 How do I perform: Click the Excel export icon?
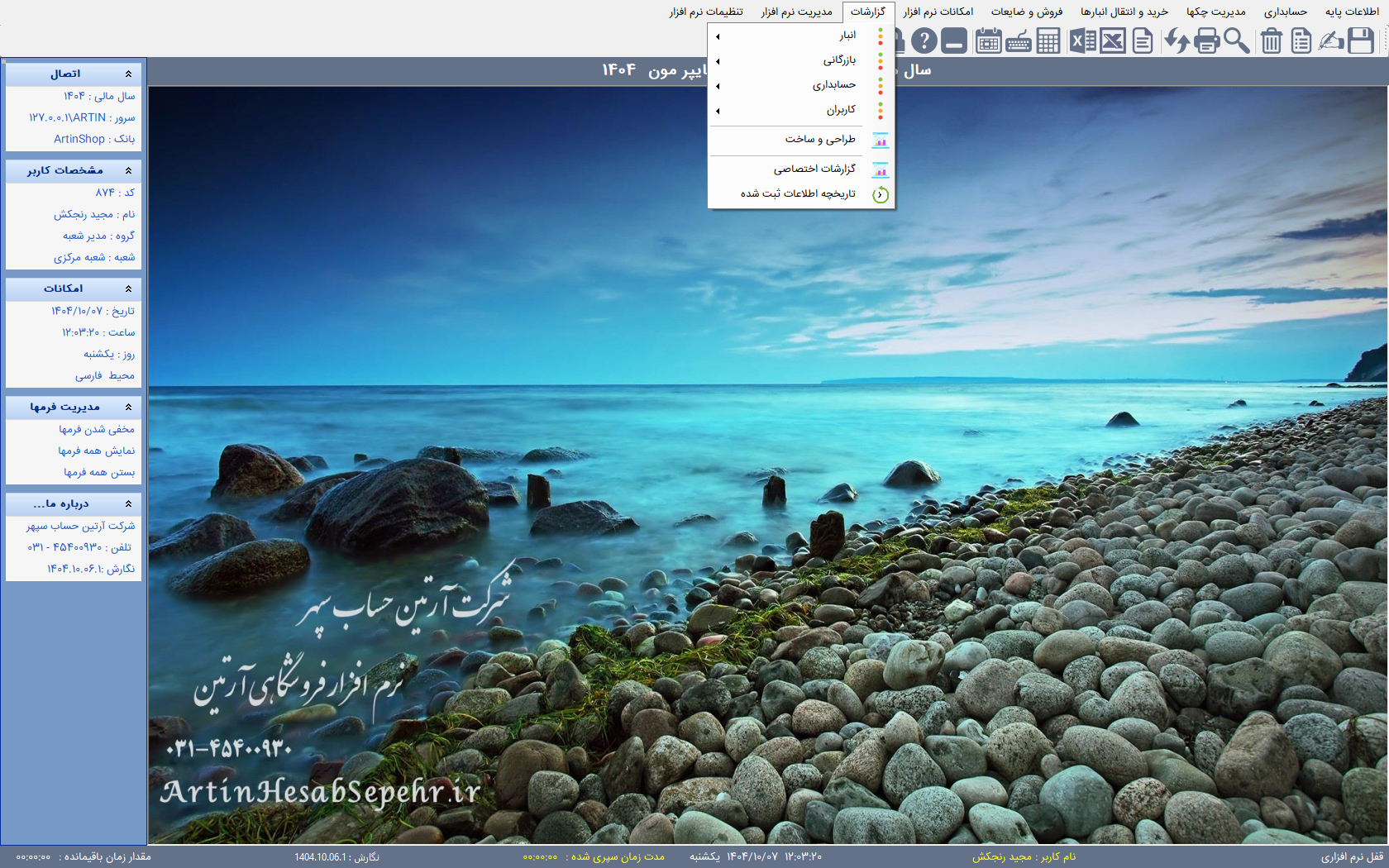click(1082, 41)
